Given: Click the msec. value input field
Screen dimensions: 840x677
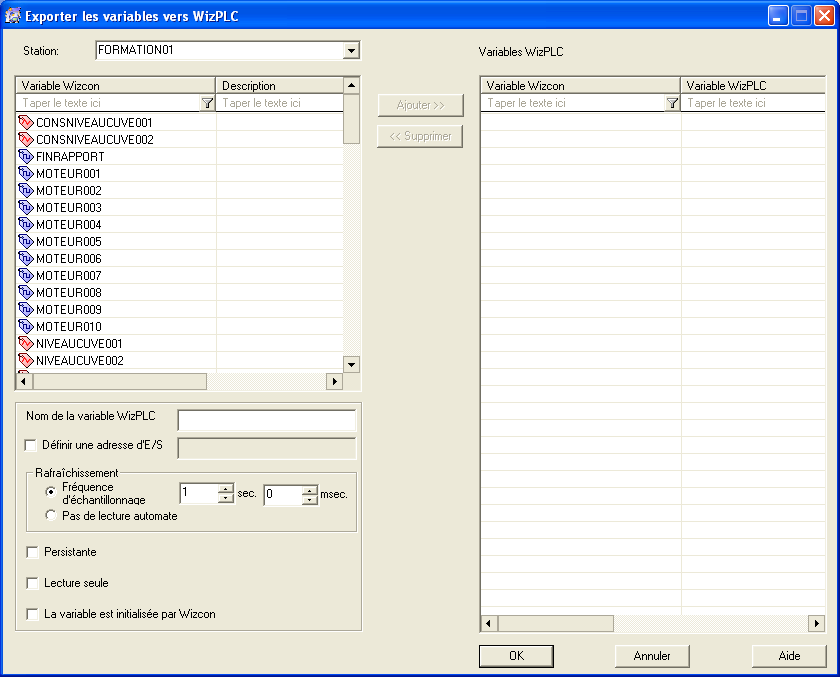Looking at the screenshot, I should pos(283,495).
